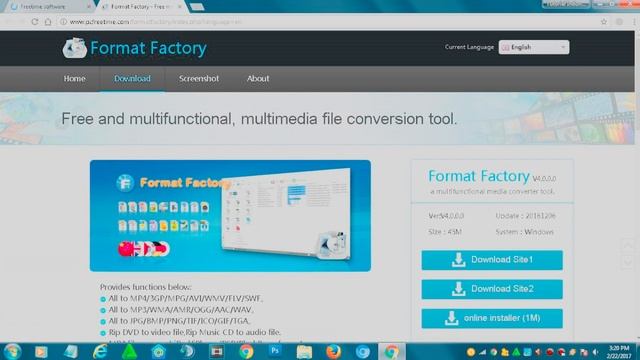Open a new browser tab

click(x=197, y=7)
